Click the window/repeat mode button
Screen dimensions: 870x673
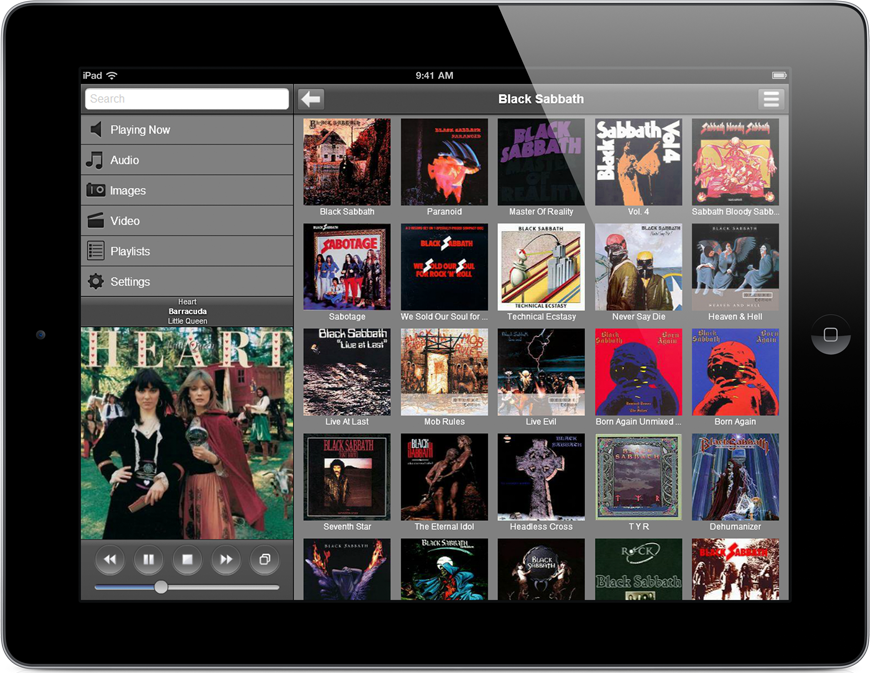click(x=265, y=559)
